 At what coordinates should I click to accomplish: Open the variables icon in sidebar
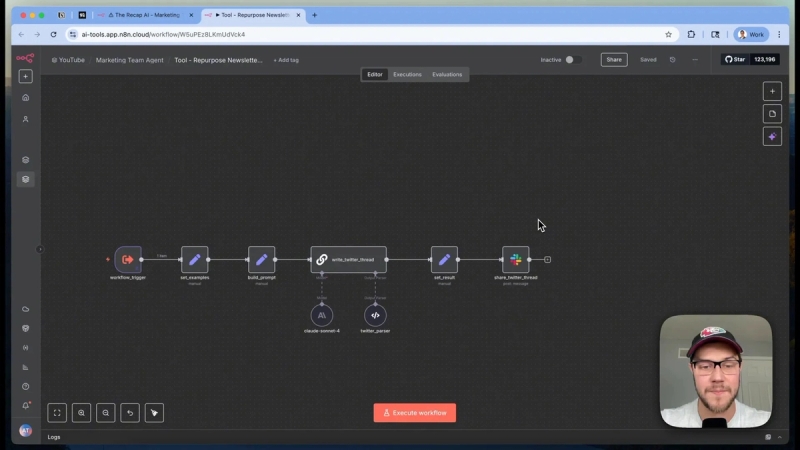pyautogui.click(x=26, y=348)
